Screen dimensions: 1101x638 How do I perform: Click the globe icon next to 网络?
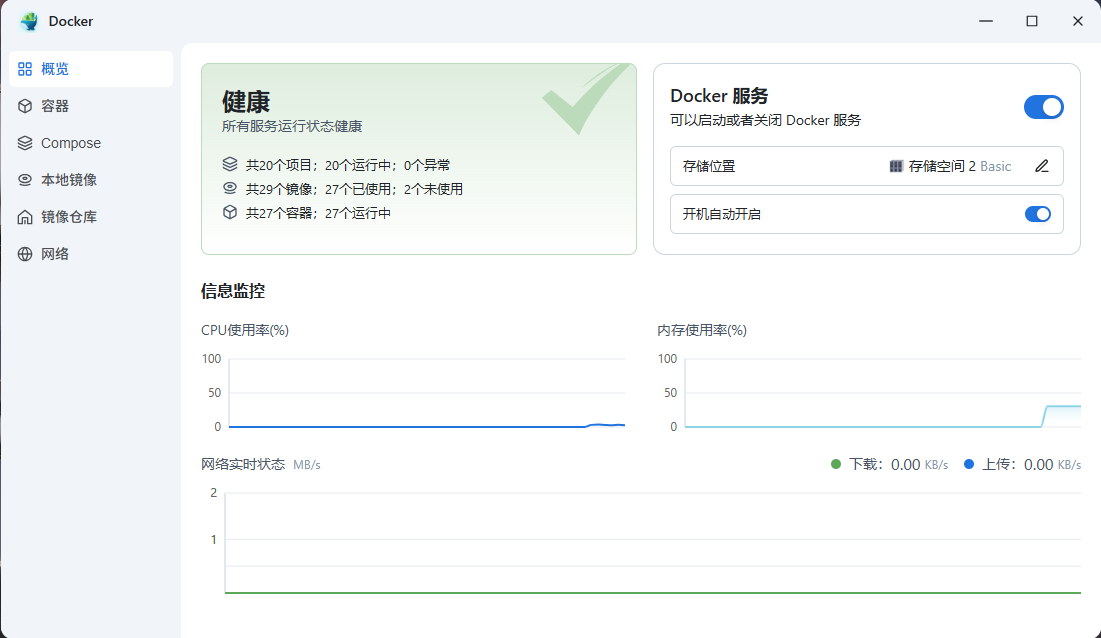click(x=24, y=253)
